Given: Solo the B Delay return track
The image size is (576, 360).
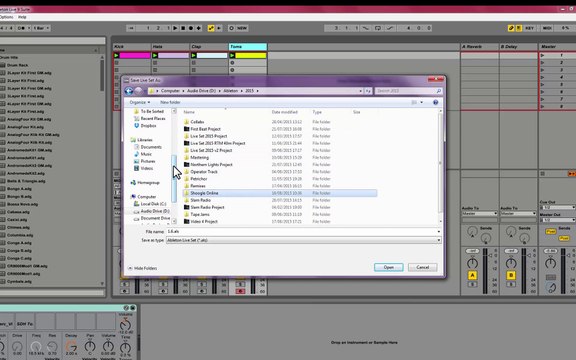Looking at the screenshot, I should click(511, 285).
